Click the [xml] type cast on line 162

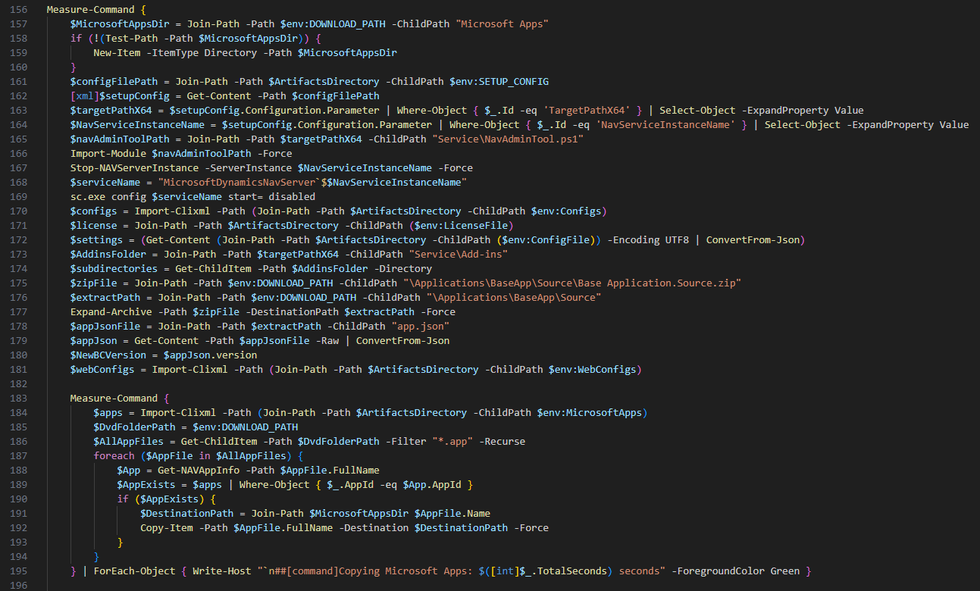[x=84, y=96]
